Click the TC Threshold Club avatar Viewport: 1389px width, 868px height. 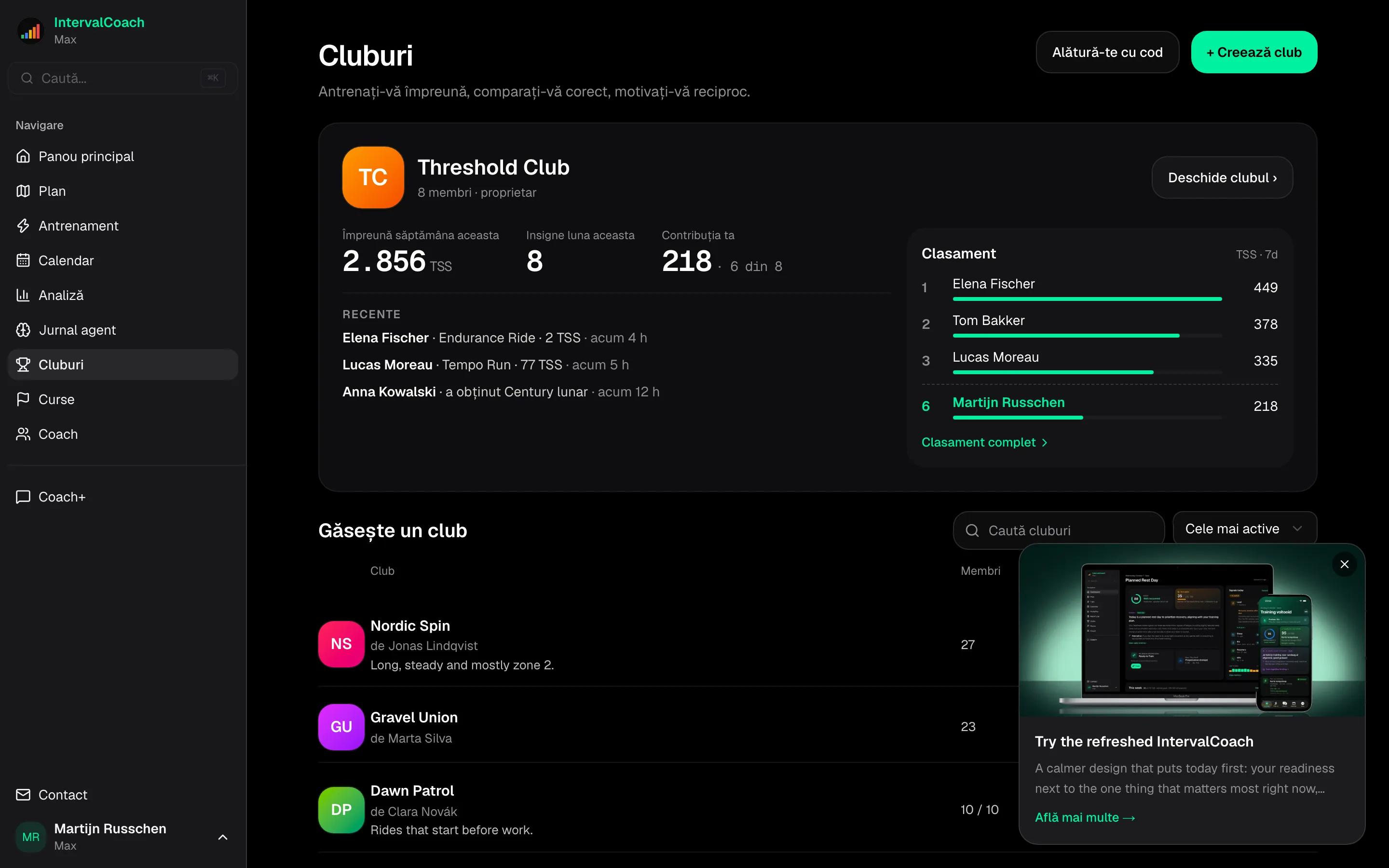click(x=373, y=177)
